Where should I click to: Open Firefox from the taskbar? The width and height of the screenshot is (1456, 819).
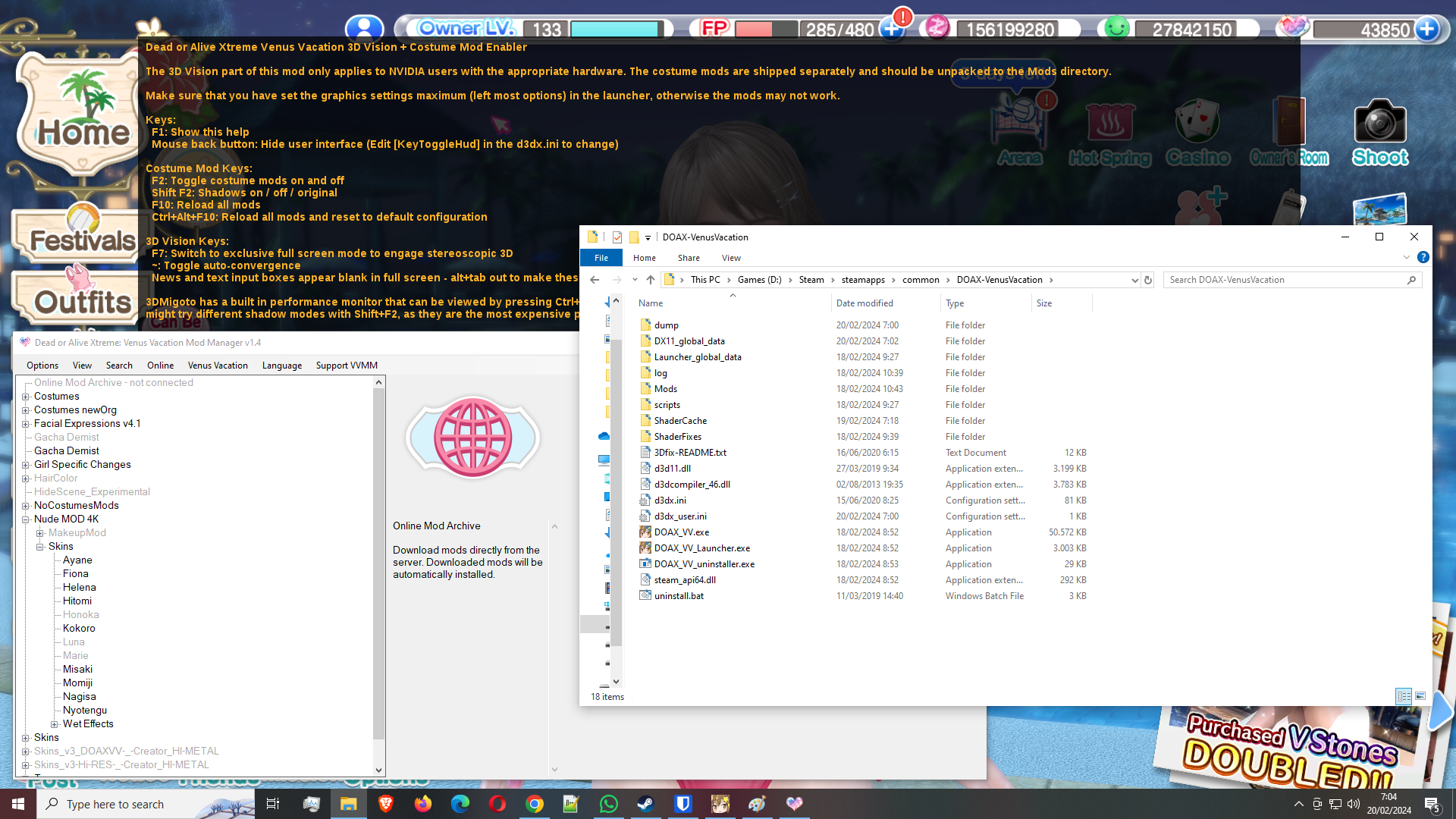click(x=423, y=804)
